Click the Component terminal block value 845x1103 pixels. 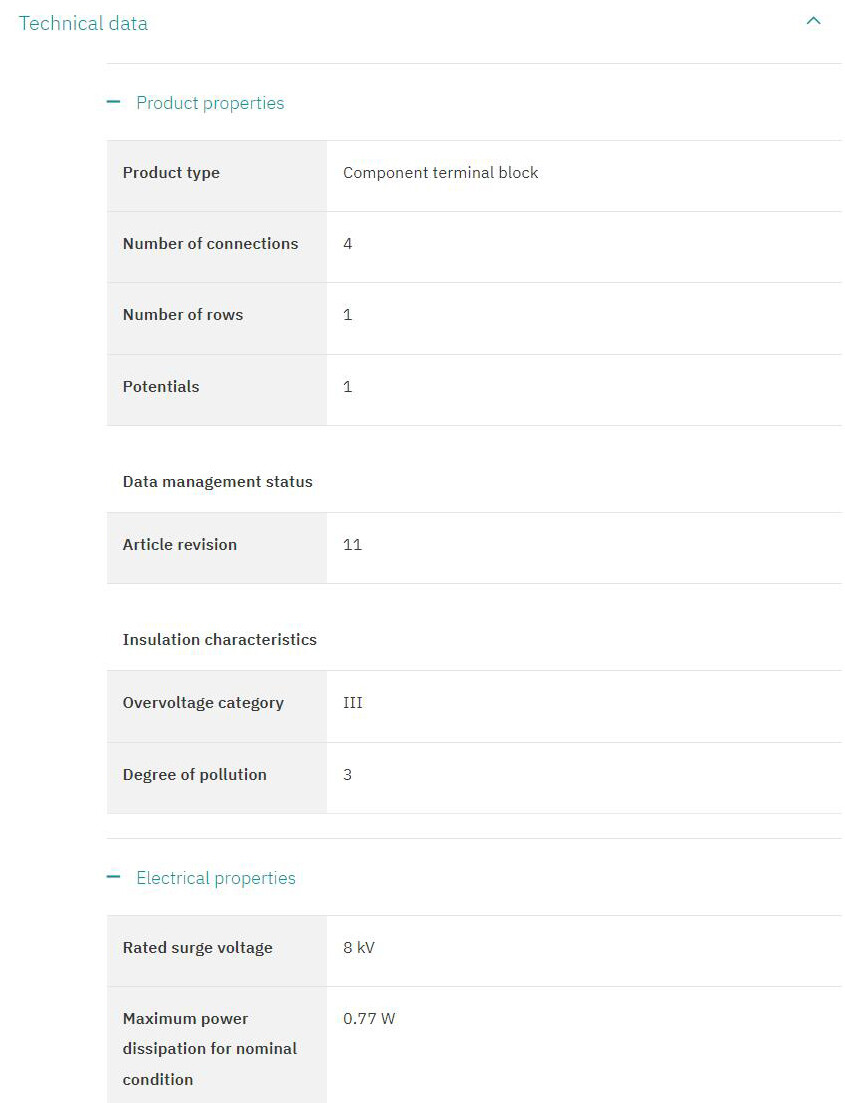point(440,173)
